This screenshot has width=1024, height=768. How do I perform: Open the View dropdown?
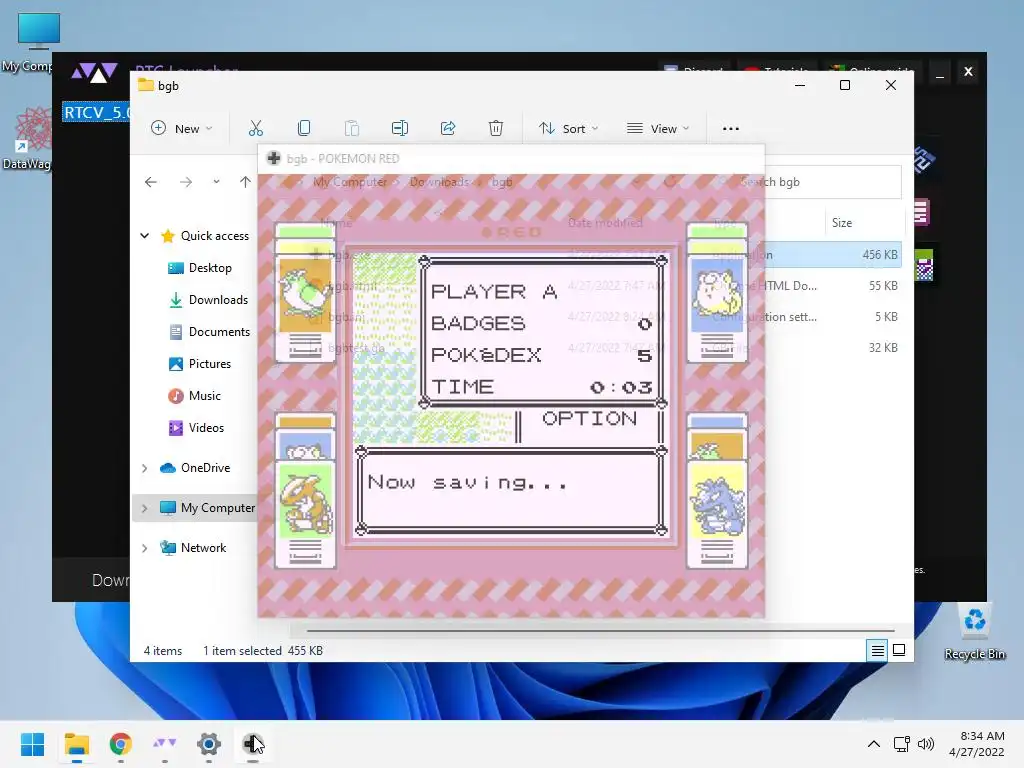[658, 129]
